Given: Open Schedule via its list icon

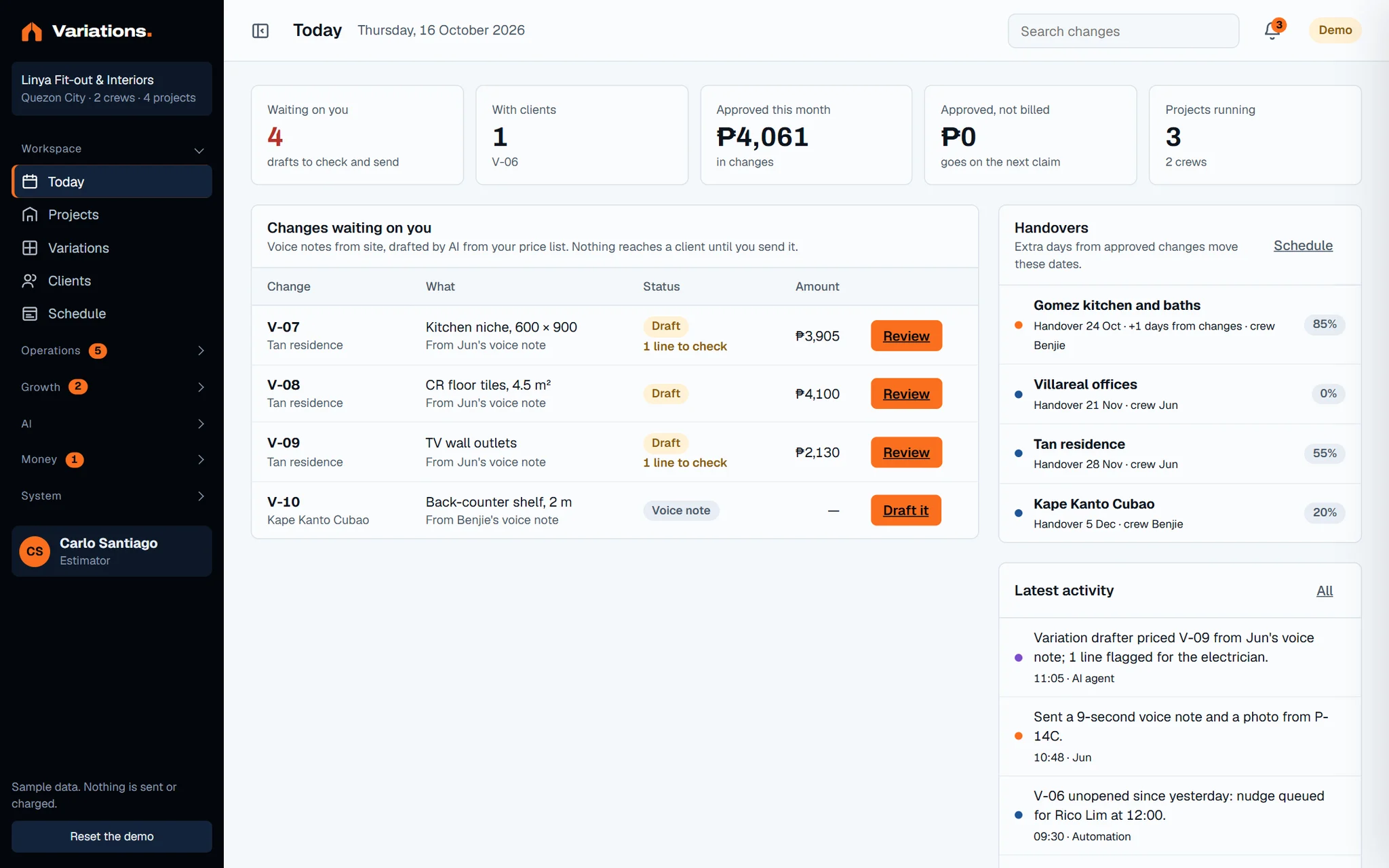Looking at the screenshot, I should (30, 313).
